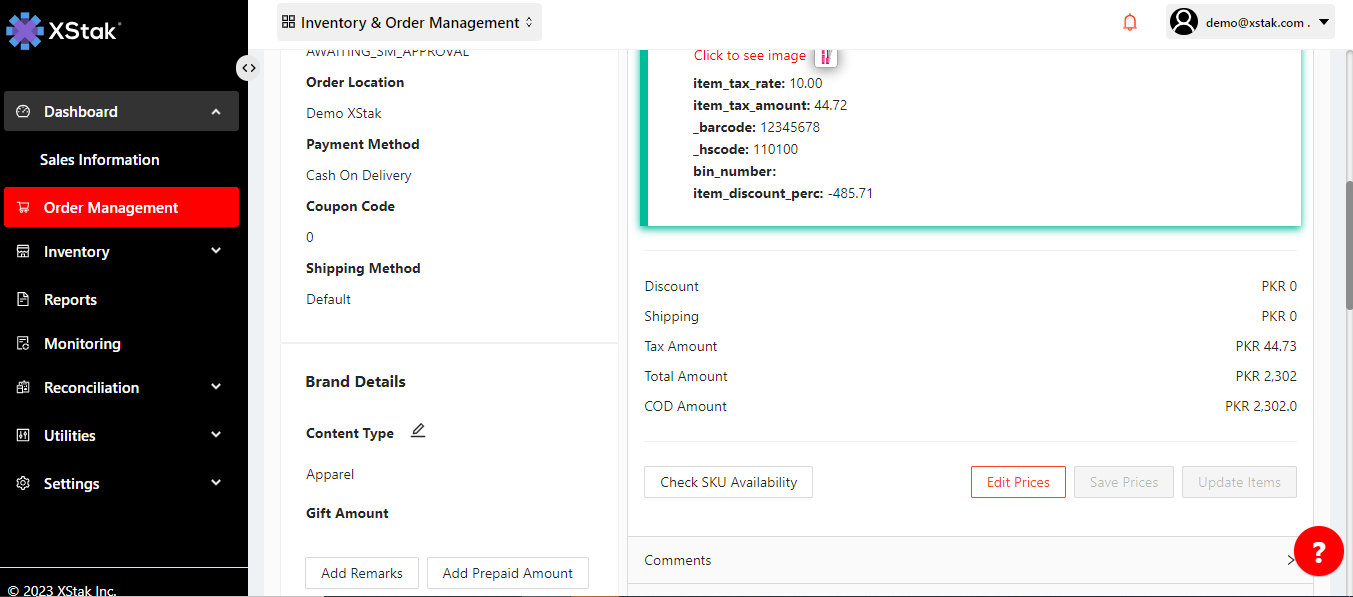The width and height of the screenshot is (1353, 597).
Task: Open Inventory & Order Management module dropdown
Action: [409, 22]
